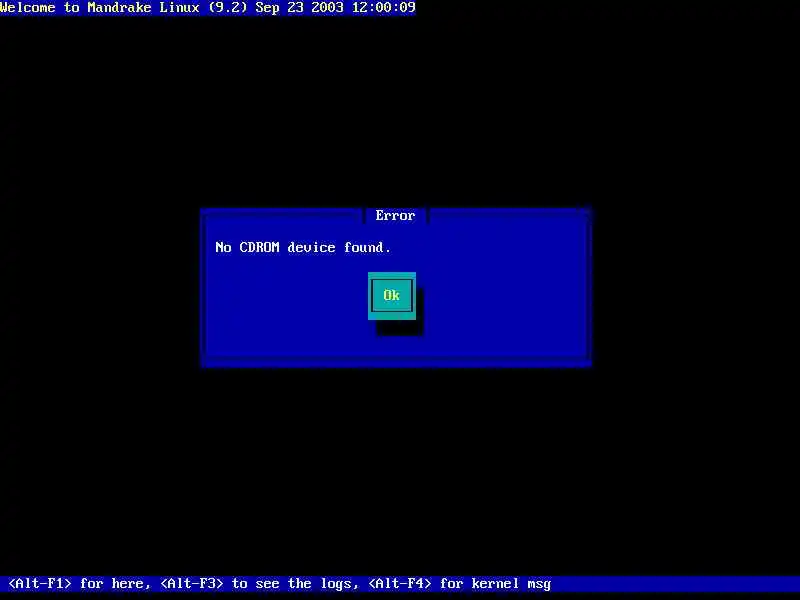Click the "No CDROM device found." message
Image resolution: width=800 pixels, height=600 pixels.
click(x=303, y=247)
